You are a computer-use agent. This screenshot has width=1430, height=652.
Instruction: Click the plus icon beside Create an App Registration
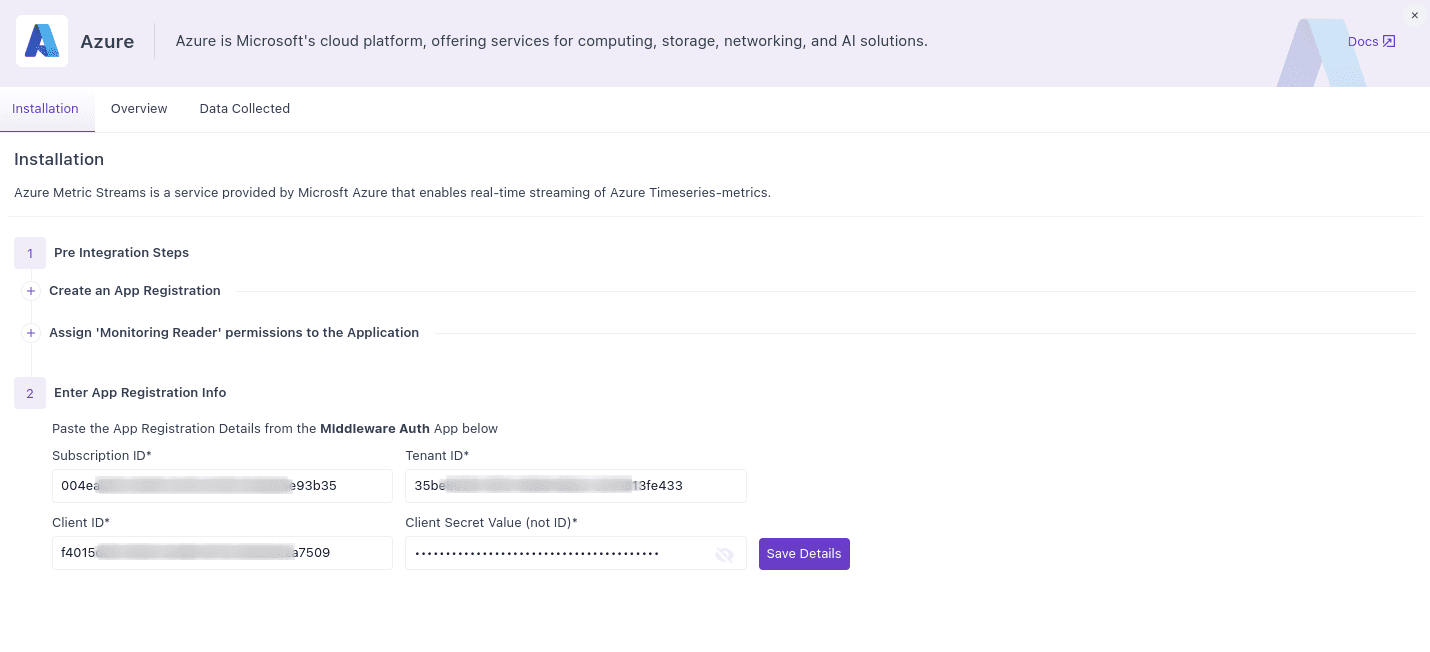tap(30, 290)
